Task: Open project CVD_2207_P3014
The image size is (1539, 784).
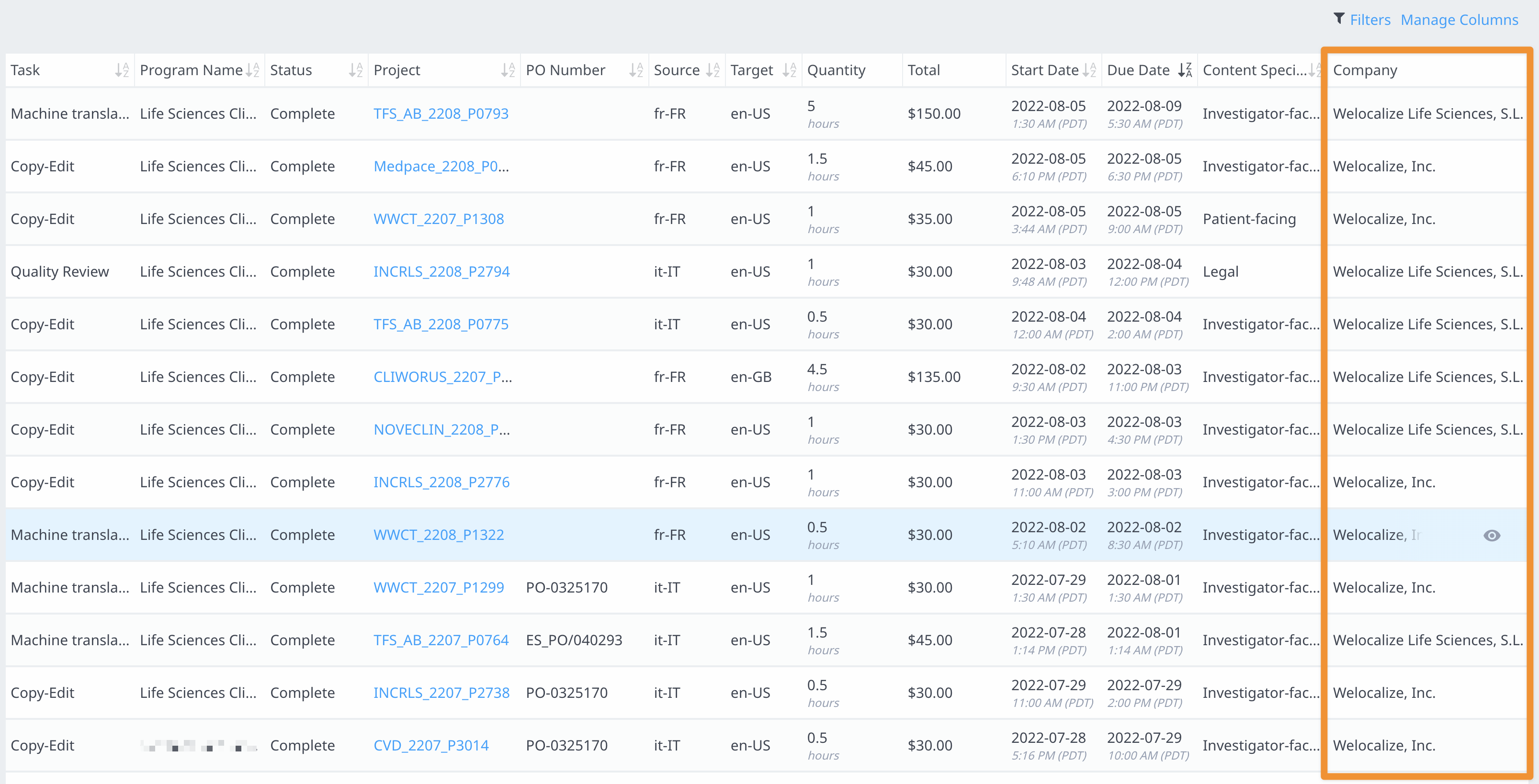Action: point(431,745)
